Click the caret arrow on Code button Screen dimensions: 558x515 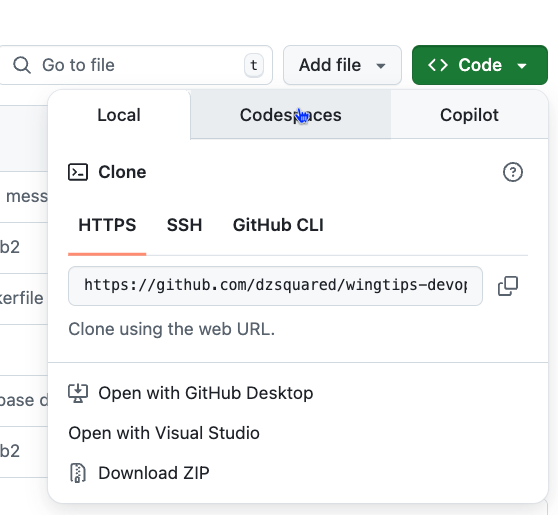(x=522, y=66)
